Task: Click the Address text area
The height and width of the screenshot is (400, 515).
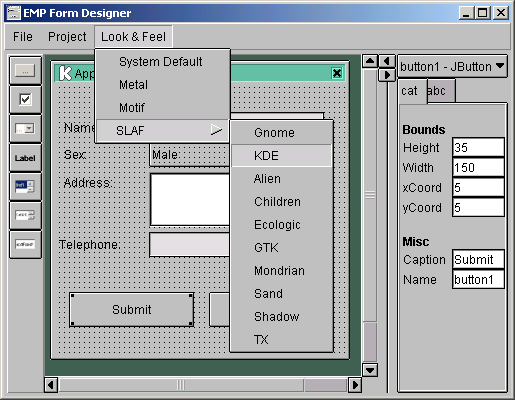Action: point(190,200)
